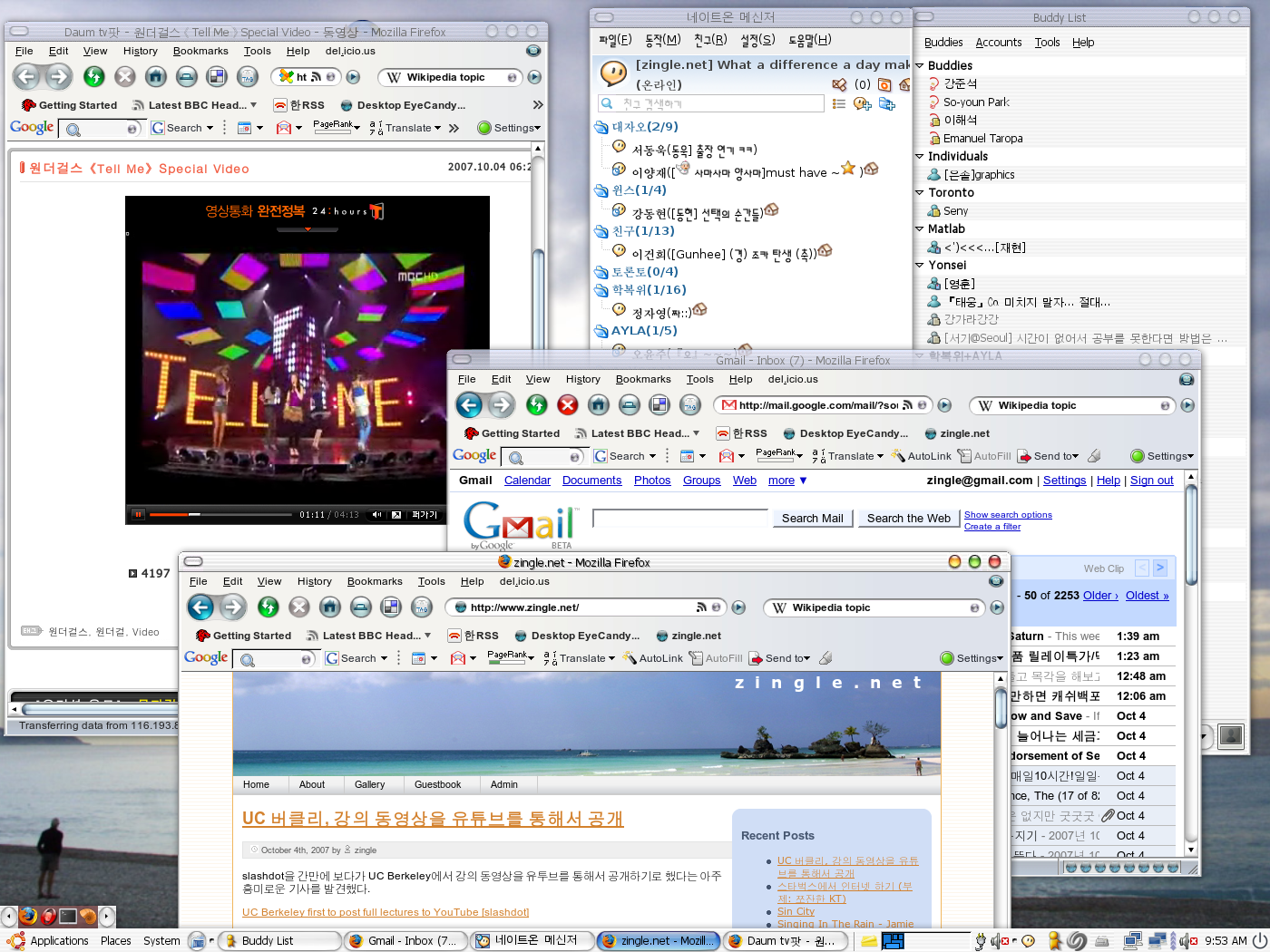Screen dimensions: 1270x952
Task: Open Tools menu in Daum Firefox window
Action: coord(258,51)
